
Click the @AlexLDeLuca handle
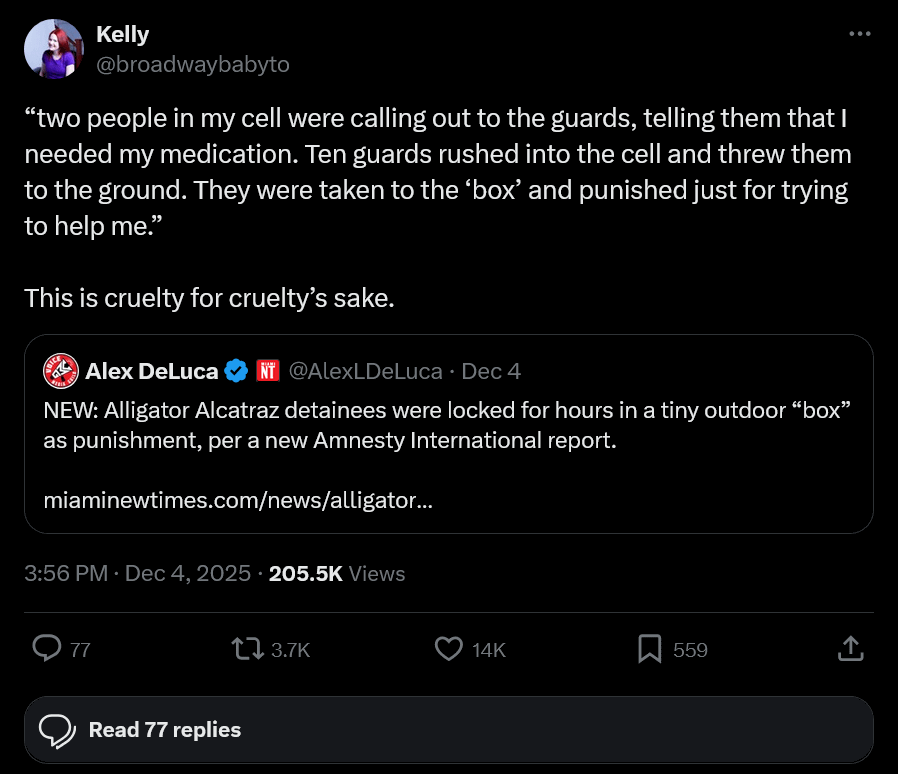[x=365, y=372]
